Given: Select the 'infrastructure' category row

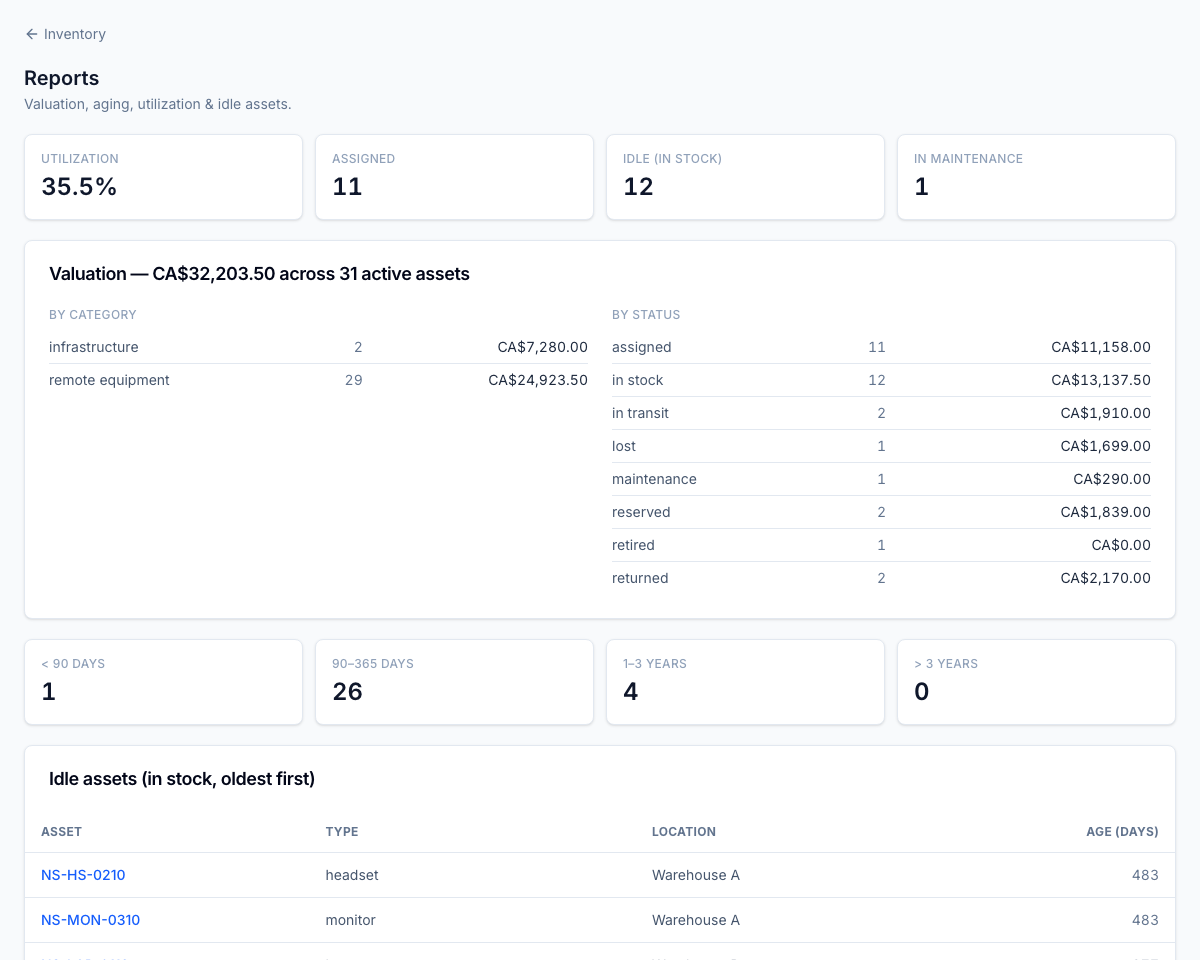Looking at the screenshot, I should point(318,347).
